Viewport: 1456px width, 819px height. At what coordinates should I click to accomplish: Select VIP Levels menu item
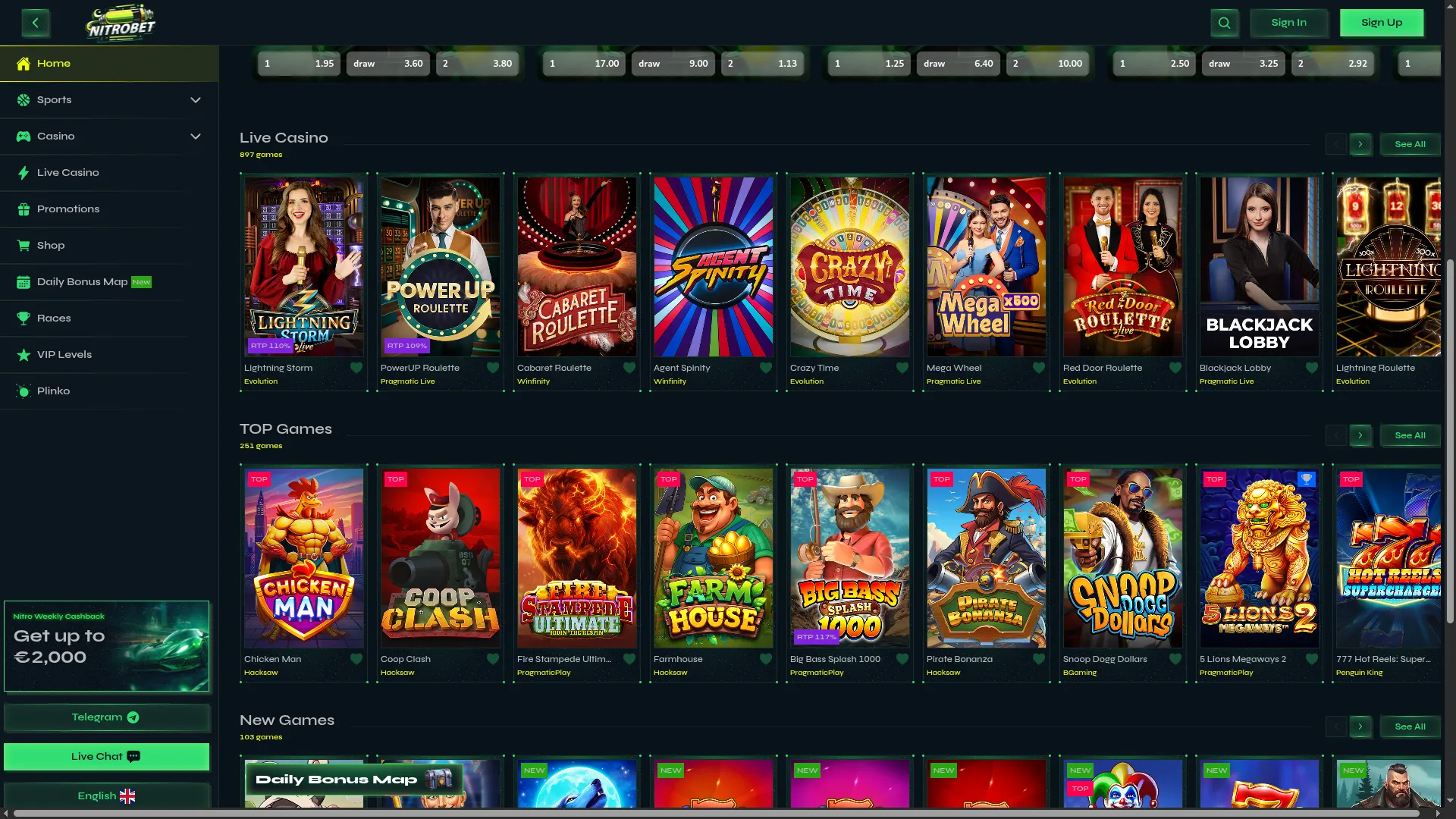(109, 355)
